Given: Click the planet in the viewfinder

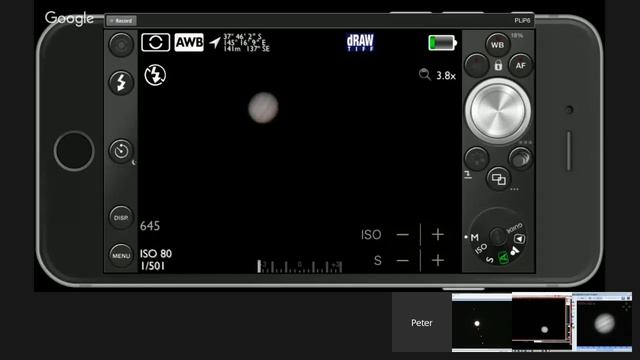Looking at the screenshot, I should (x=263, y=108).
